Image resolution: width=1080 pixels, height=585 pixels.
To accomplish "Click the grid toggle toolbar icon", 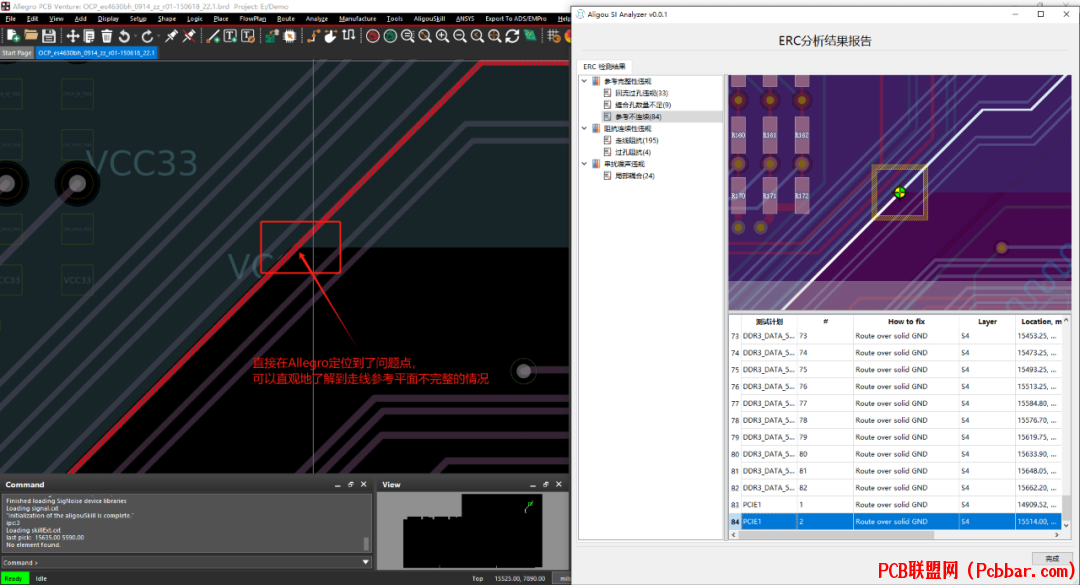I will [554, 36].
